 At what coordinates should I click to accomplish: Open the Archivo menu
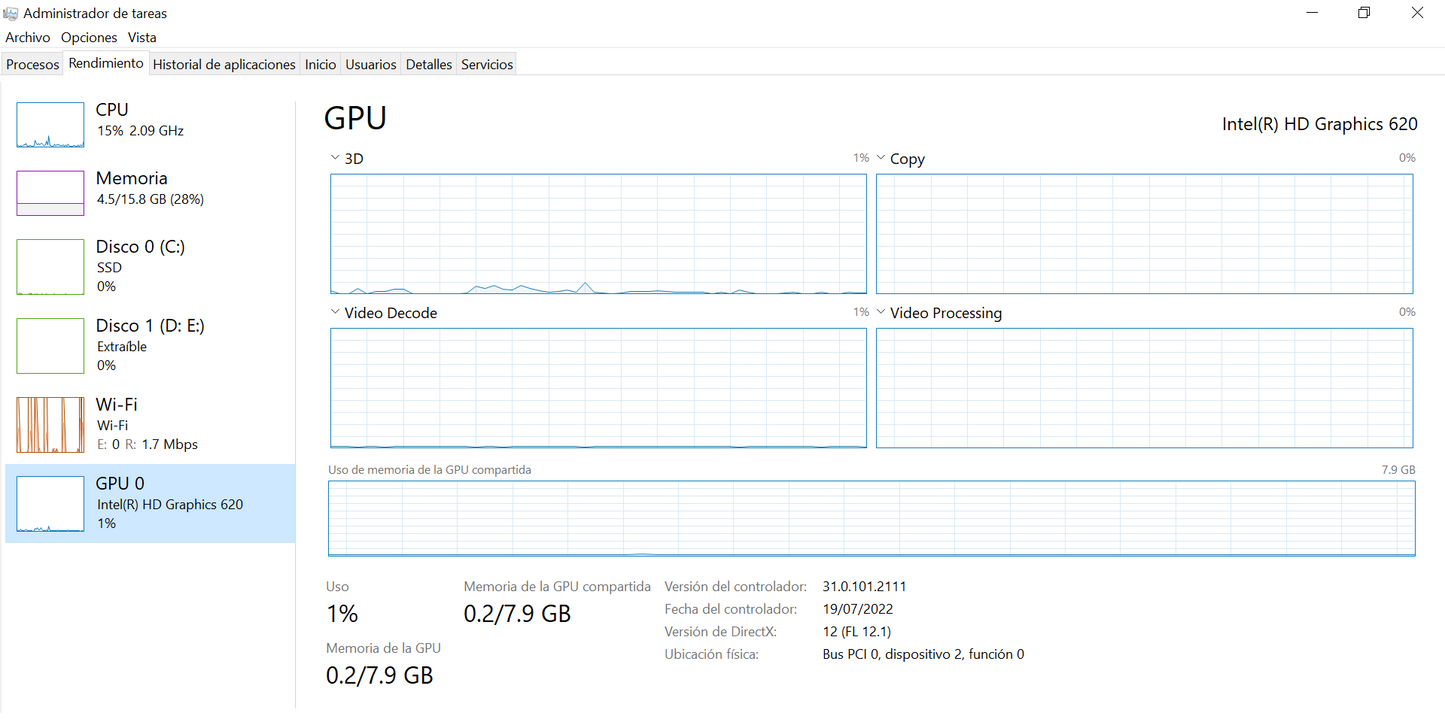tap(27, 37)
